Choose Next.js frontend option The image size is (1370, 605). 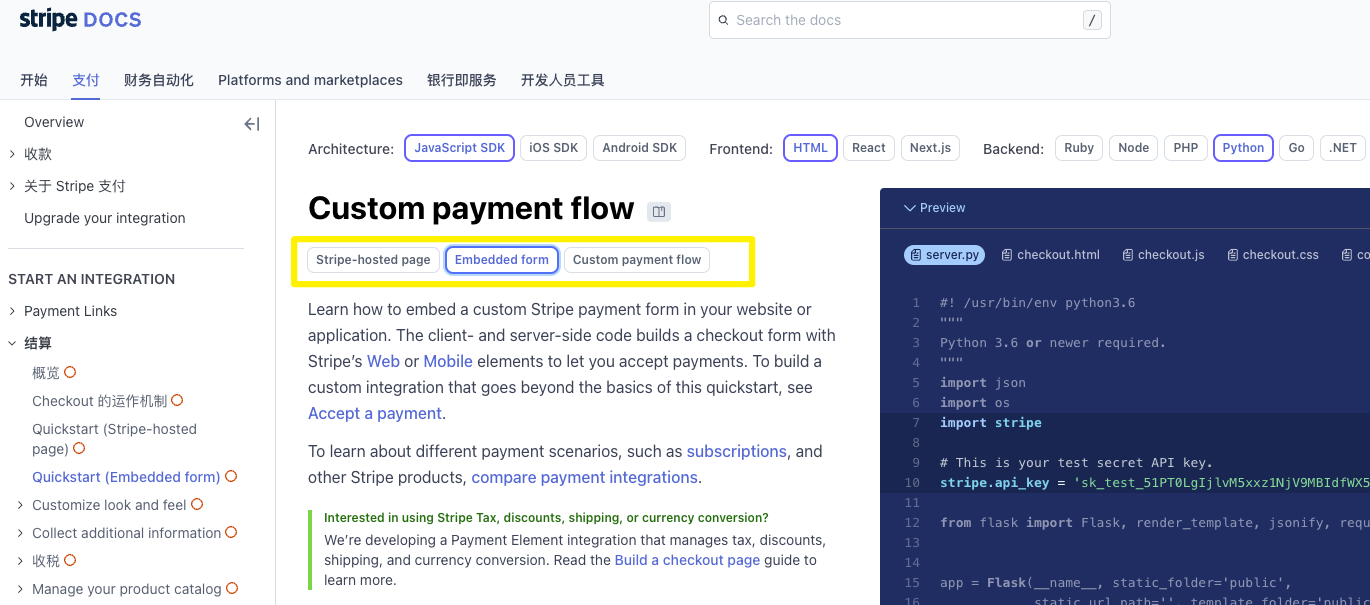click(931, 148)
